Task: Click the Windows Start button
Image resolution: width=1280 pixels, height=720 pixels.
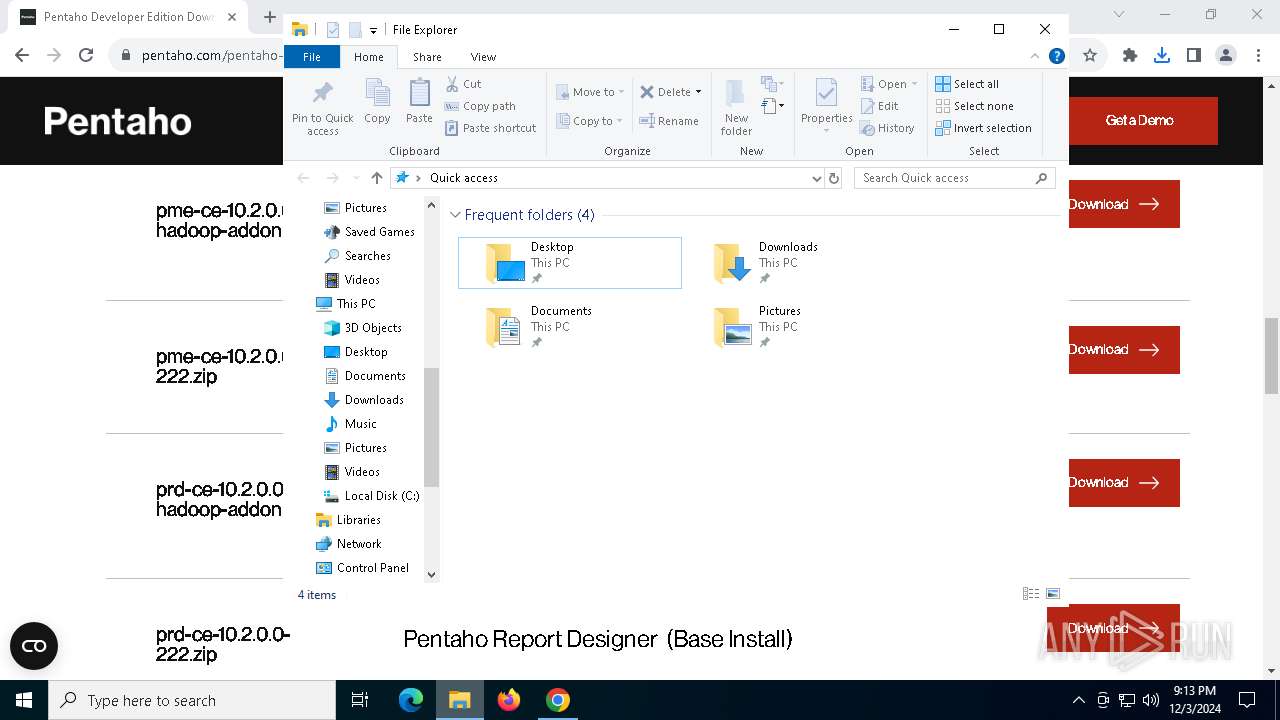Action: point(24,700)
